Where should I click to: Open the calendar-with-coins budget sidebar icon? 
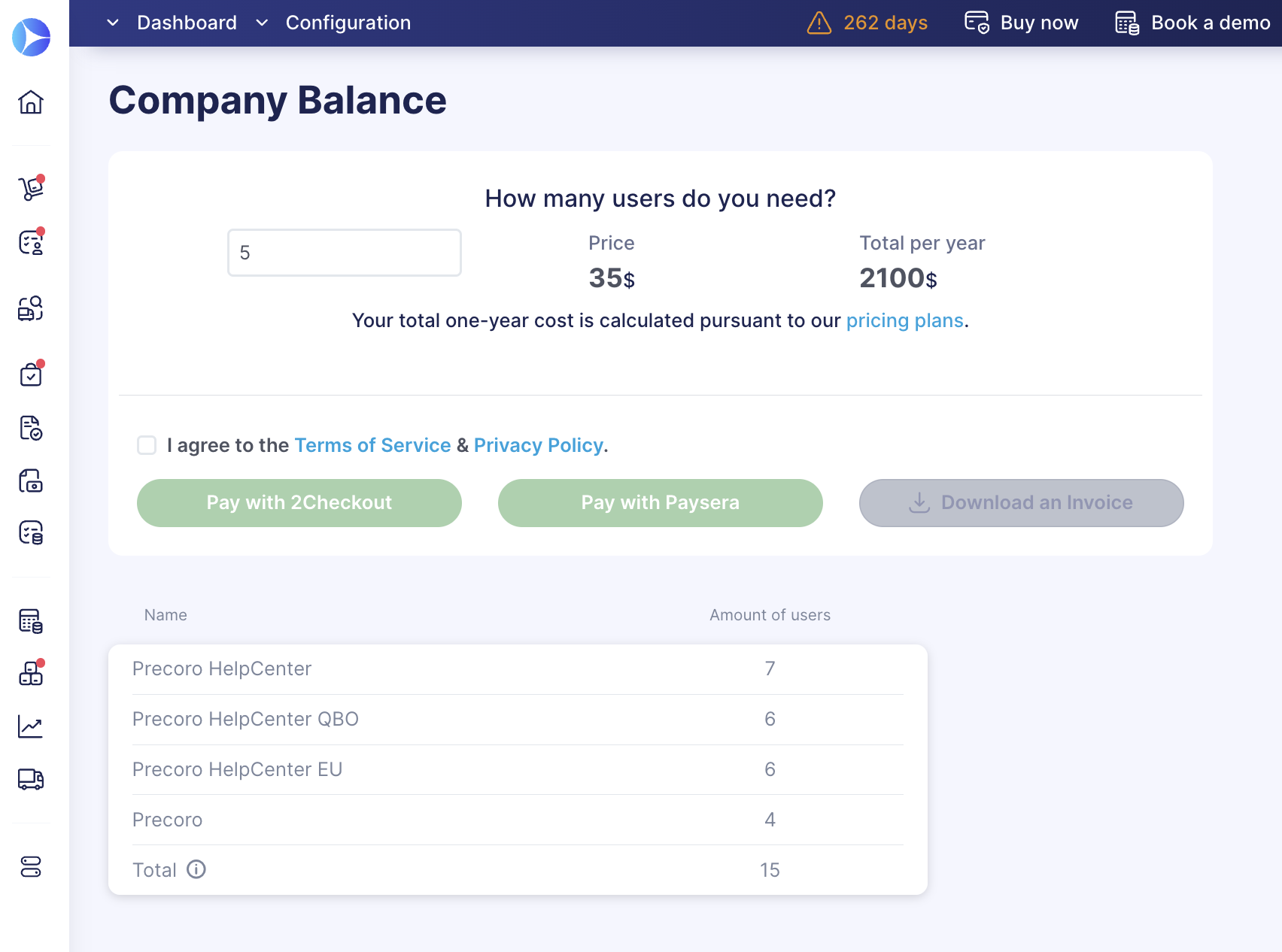click(x=31, y=621)
